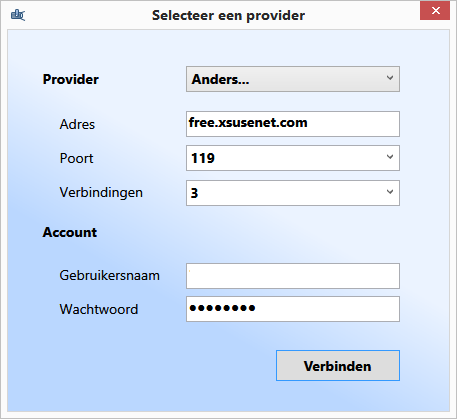Click the Poort label
Image resolution: width=457 pixels, height=419 pixels.
[76, 158]
